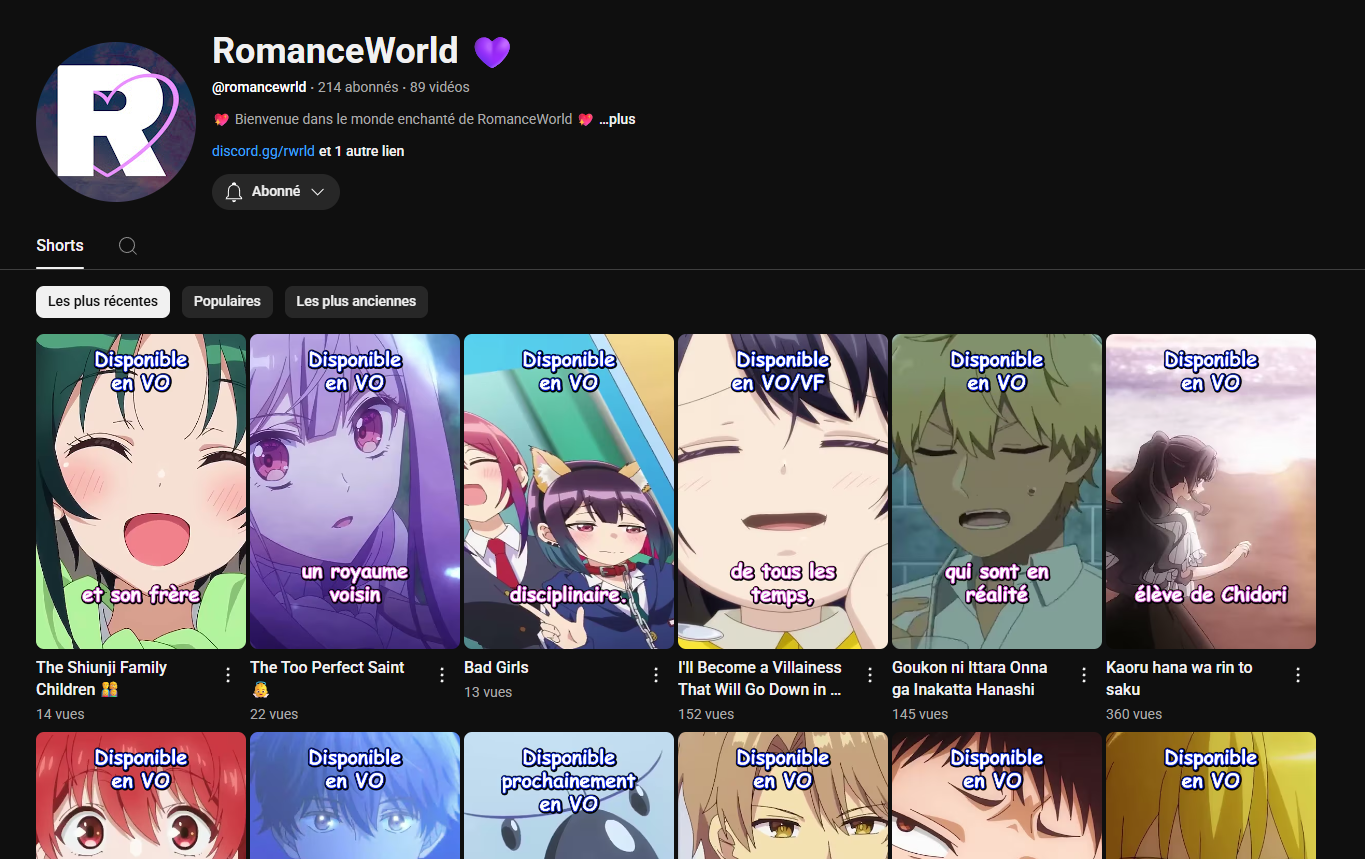Sort shorts by 'Populaires'
The image size is (1365, 859).
click(x=227, y=301)
